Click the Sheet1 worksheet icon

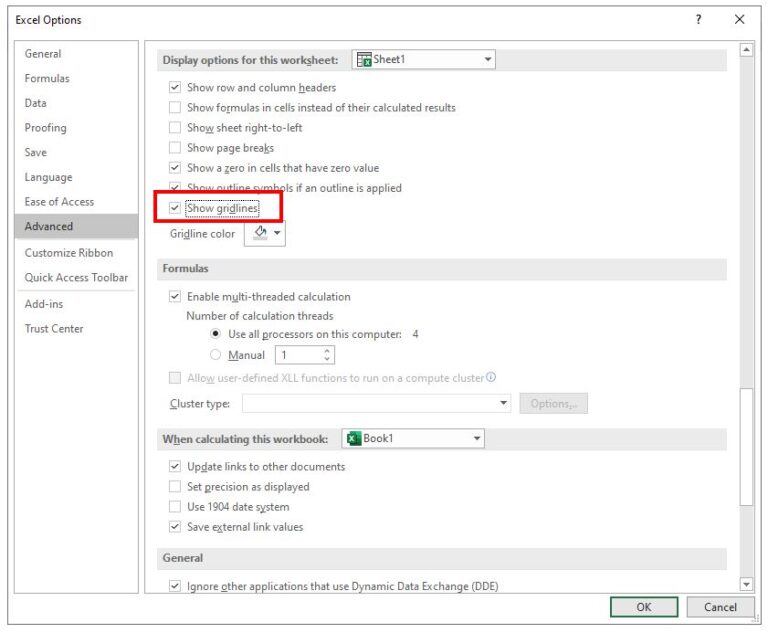click(x=364, y=59)
